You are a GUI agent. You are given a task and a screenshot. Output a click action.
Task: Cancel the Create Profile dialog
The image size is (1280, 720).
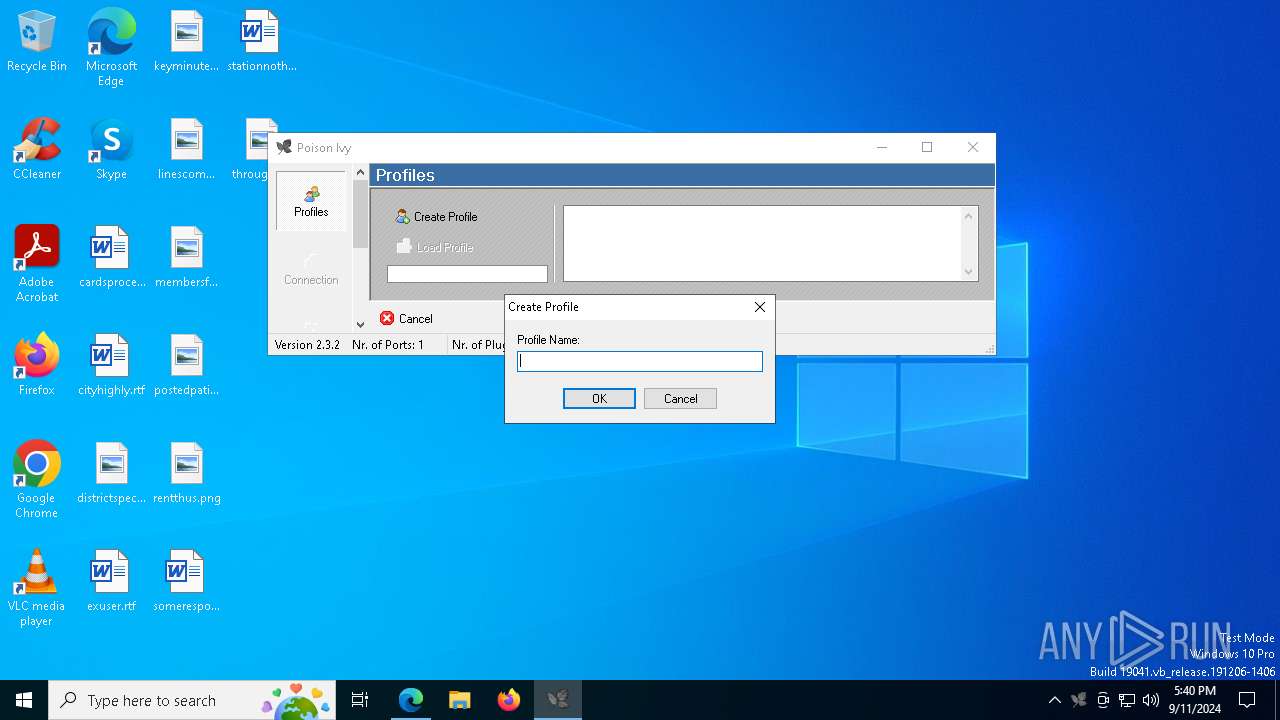[680, 399]
